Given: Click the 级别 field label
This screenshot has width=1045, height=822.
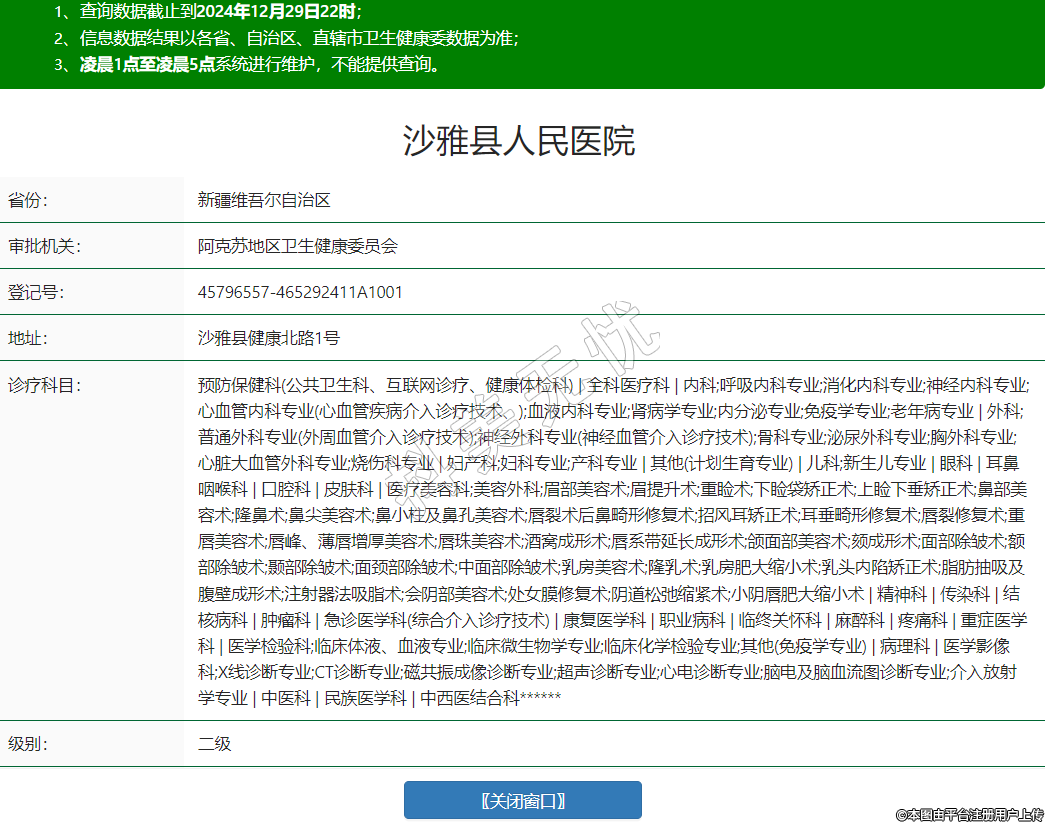Looking at the screenshot, I should (28, 744).
